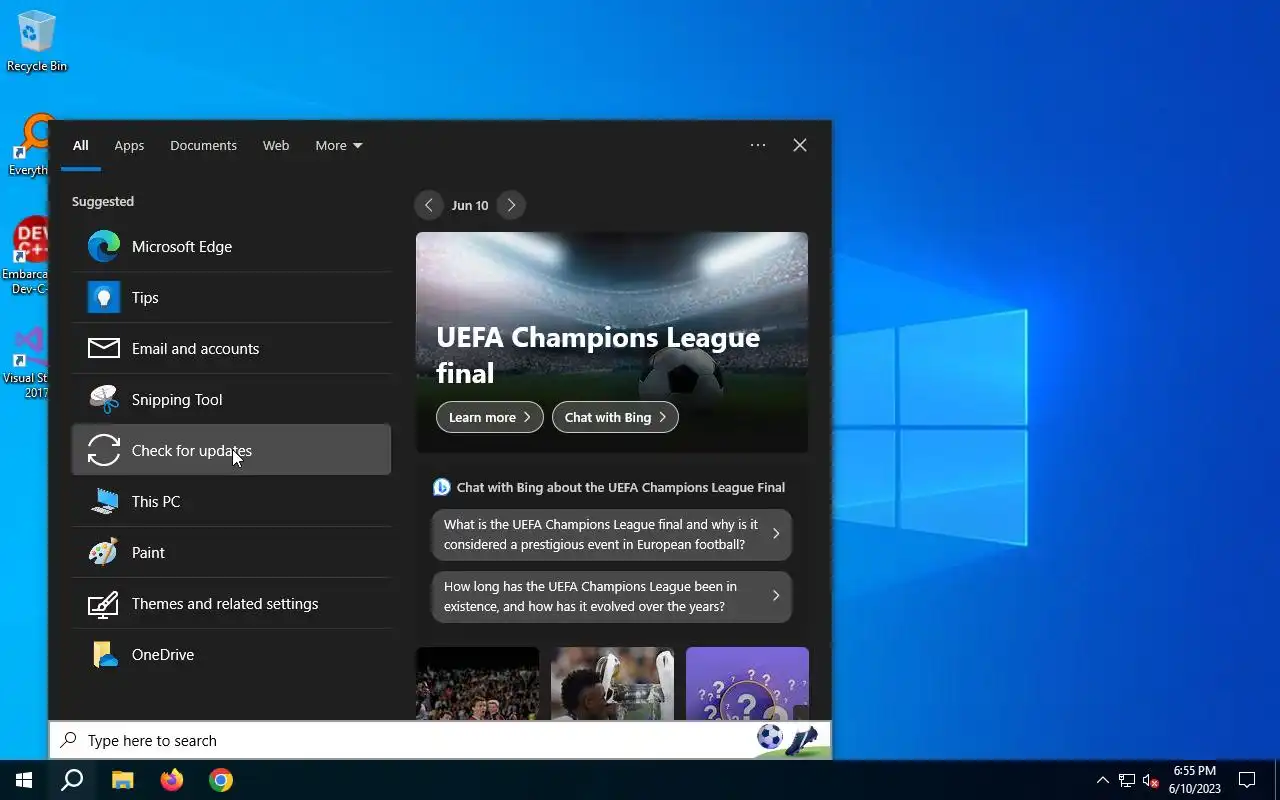Open the crowd photo news thumbnail
The image size is (1280, 800).
pyautogui.click(x=477, y=684)
